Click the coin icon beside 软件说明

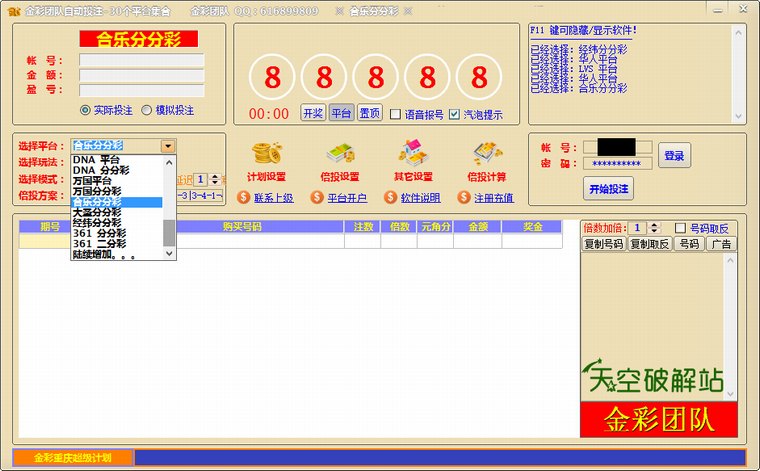pos(389,198)
